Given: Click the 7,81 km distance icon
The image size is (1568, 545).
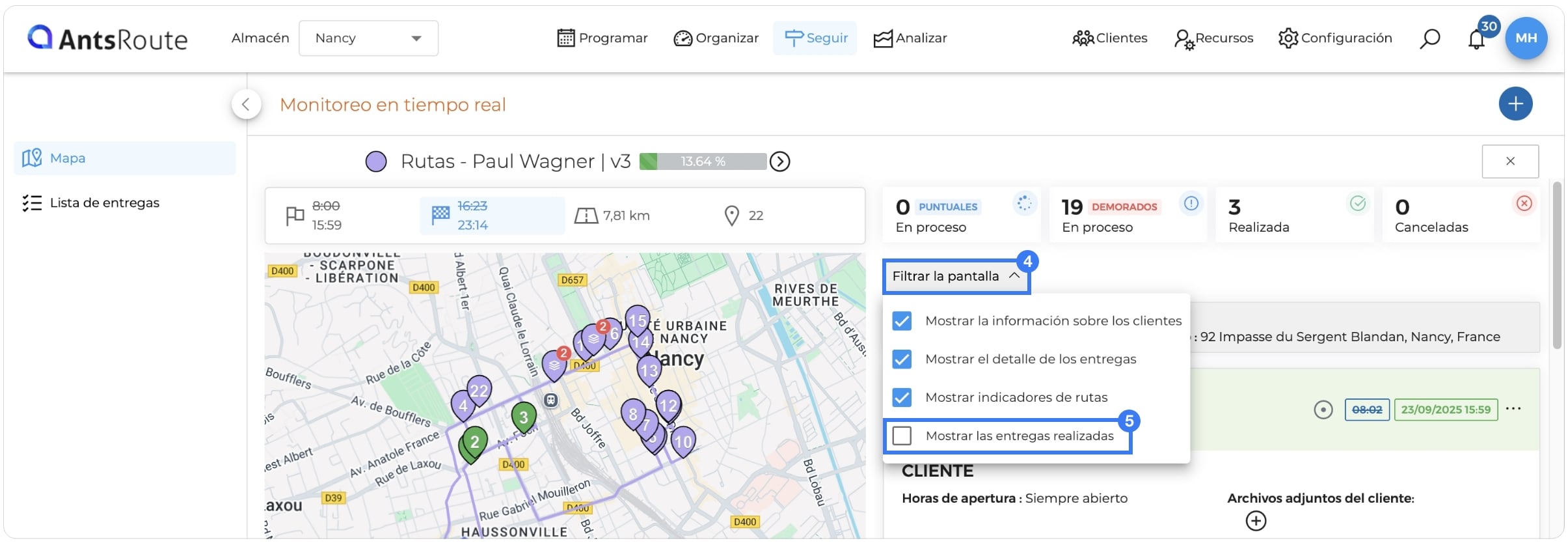Looking at the screenshot, I should click(586, 216).
